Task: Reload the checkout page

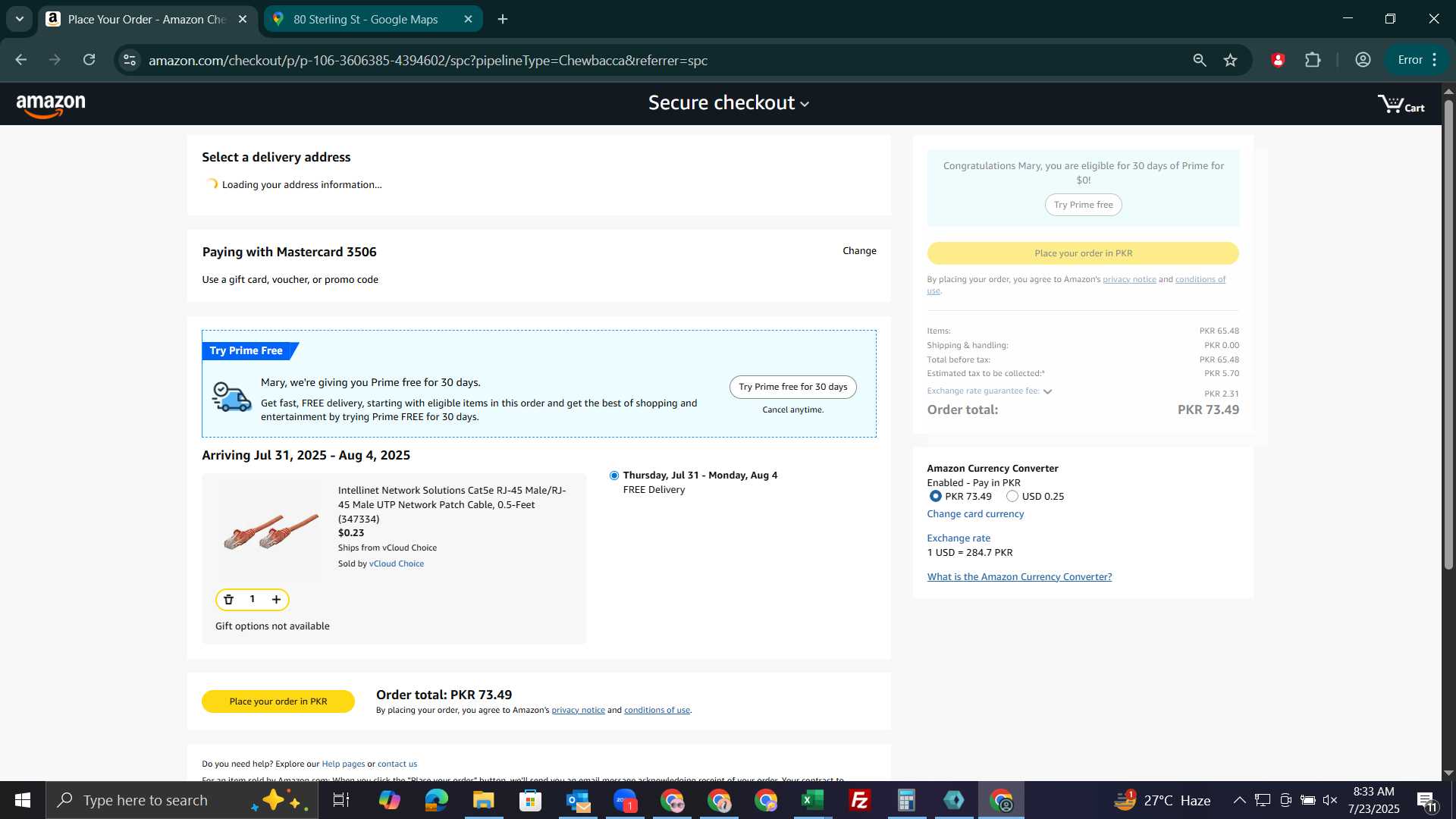Action: click(x=89, y=60)
